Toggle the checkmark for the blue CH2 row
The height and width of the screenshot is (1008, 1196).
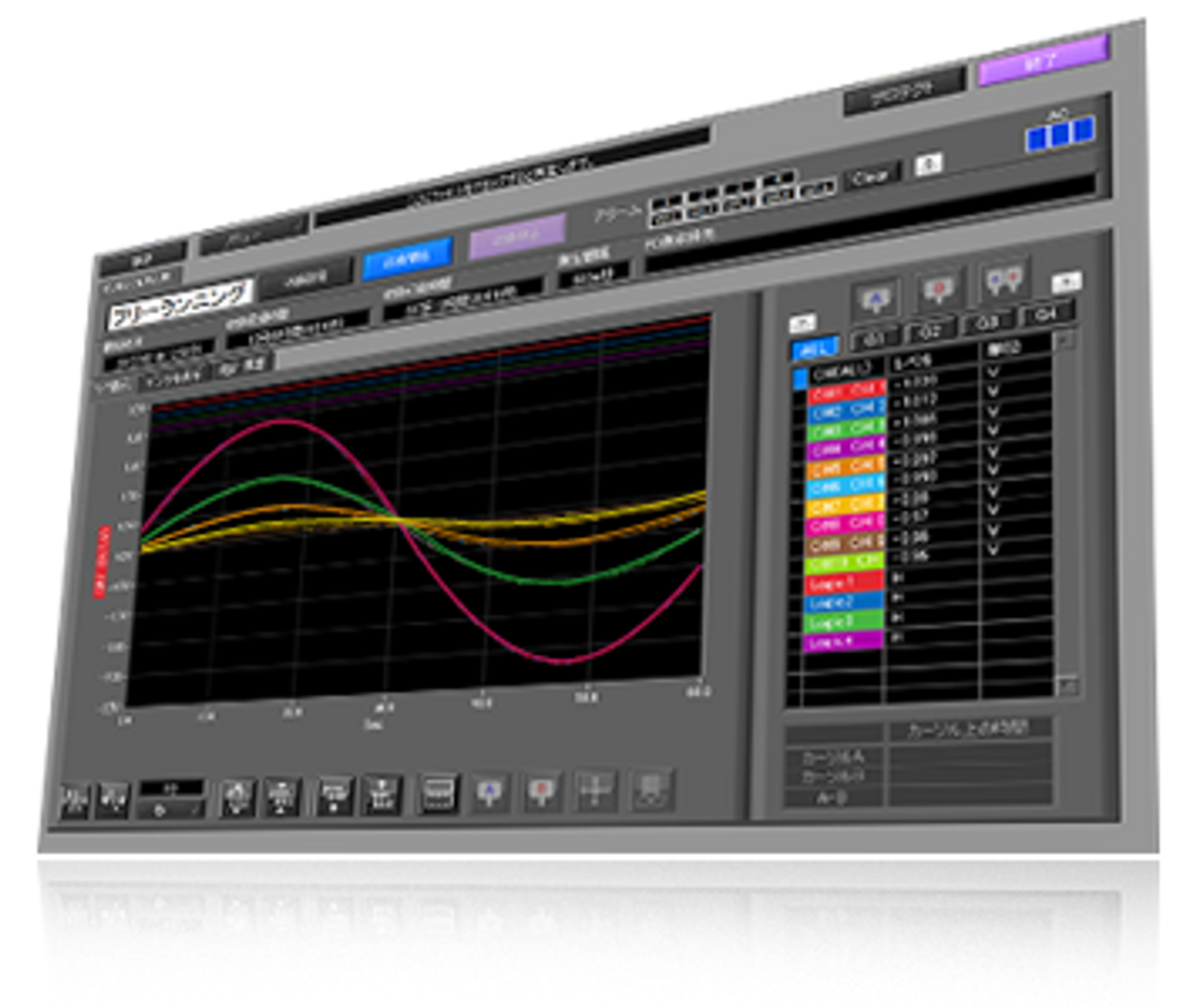click(993, 409)
